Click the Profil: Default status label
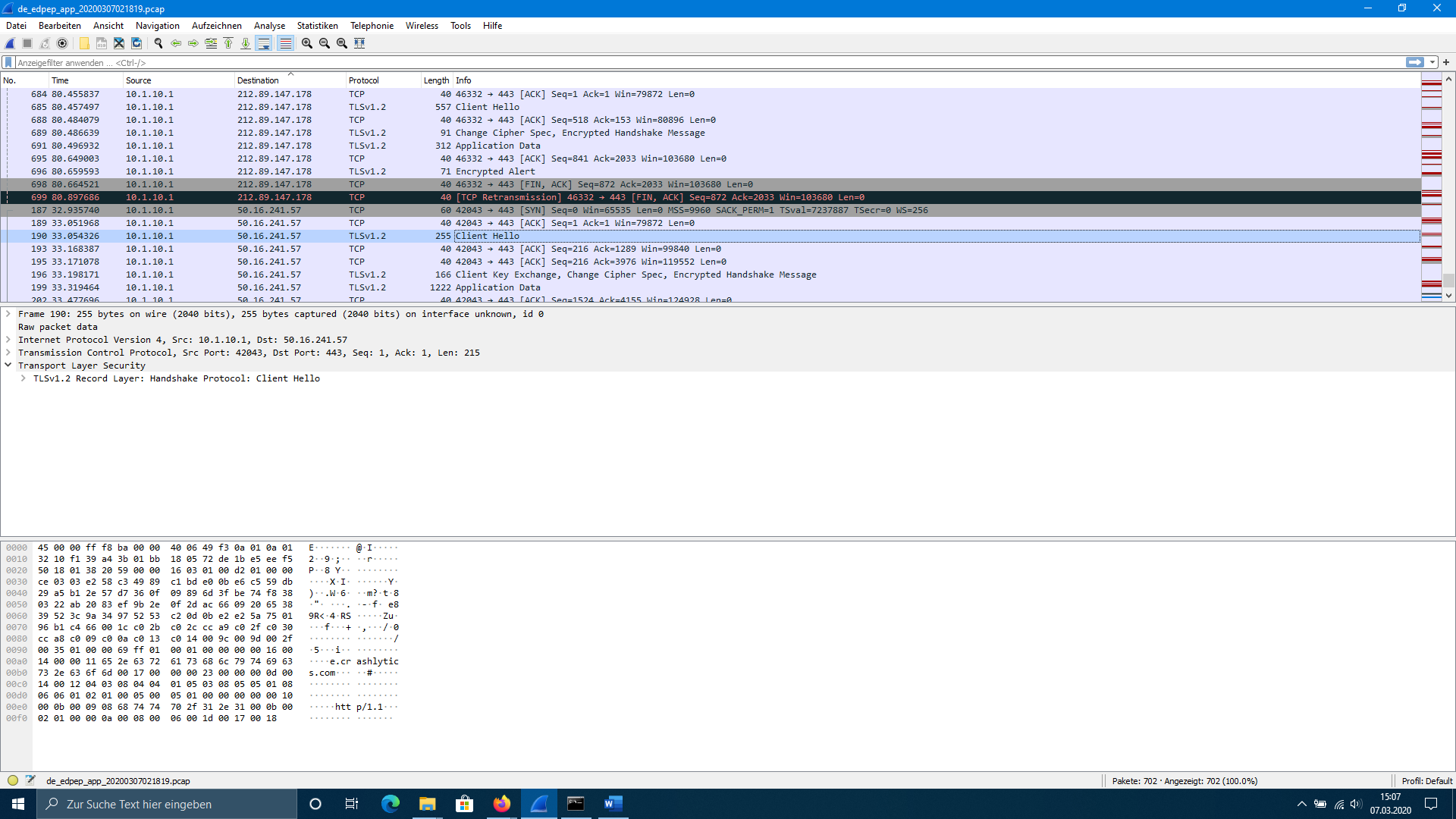The image size is (1456, 819). [x=1426, y=780]
